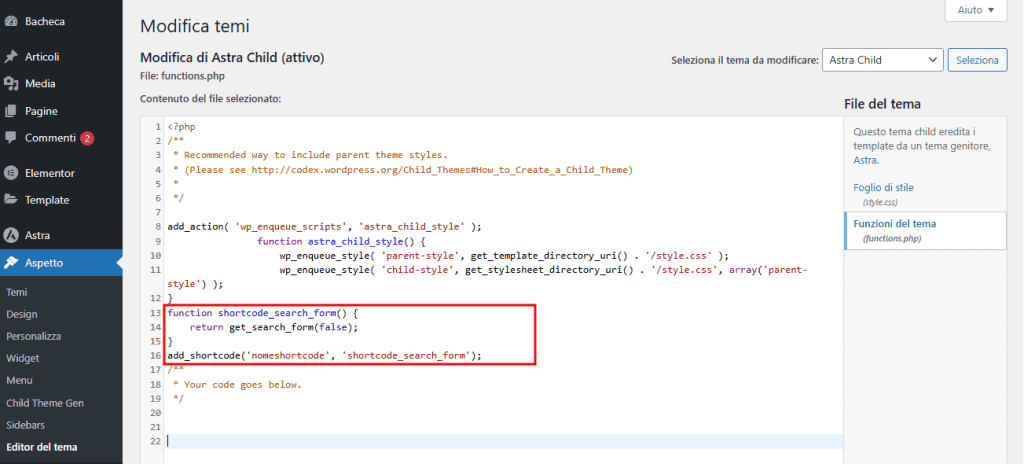The width and height of the screenshot is (1024, 464).
Task: Click 'return get_search_form(false);' code line
Action: tap(274, 327)
